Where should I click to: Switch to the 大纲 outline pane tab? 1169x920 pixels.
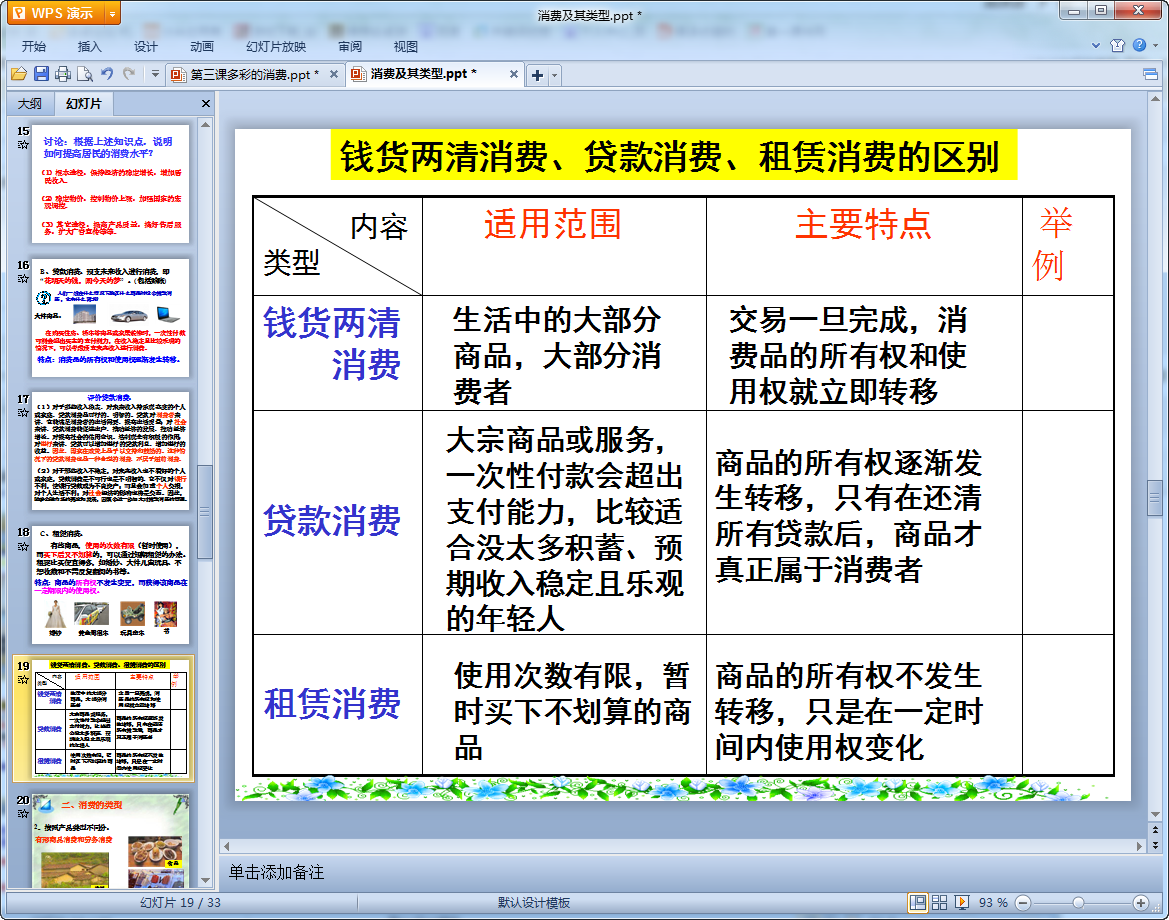[x=30, y=104]
